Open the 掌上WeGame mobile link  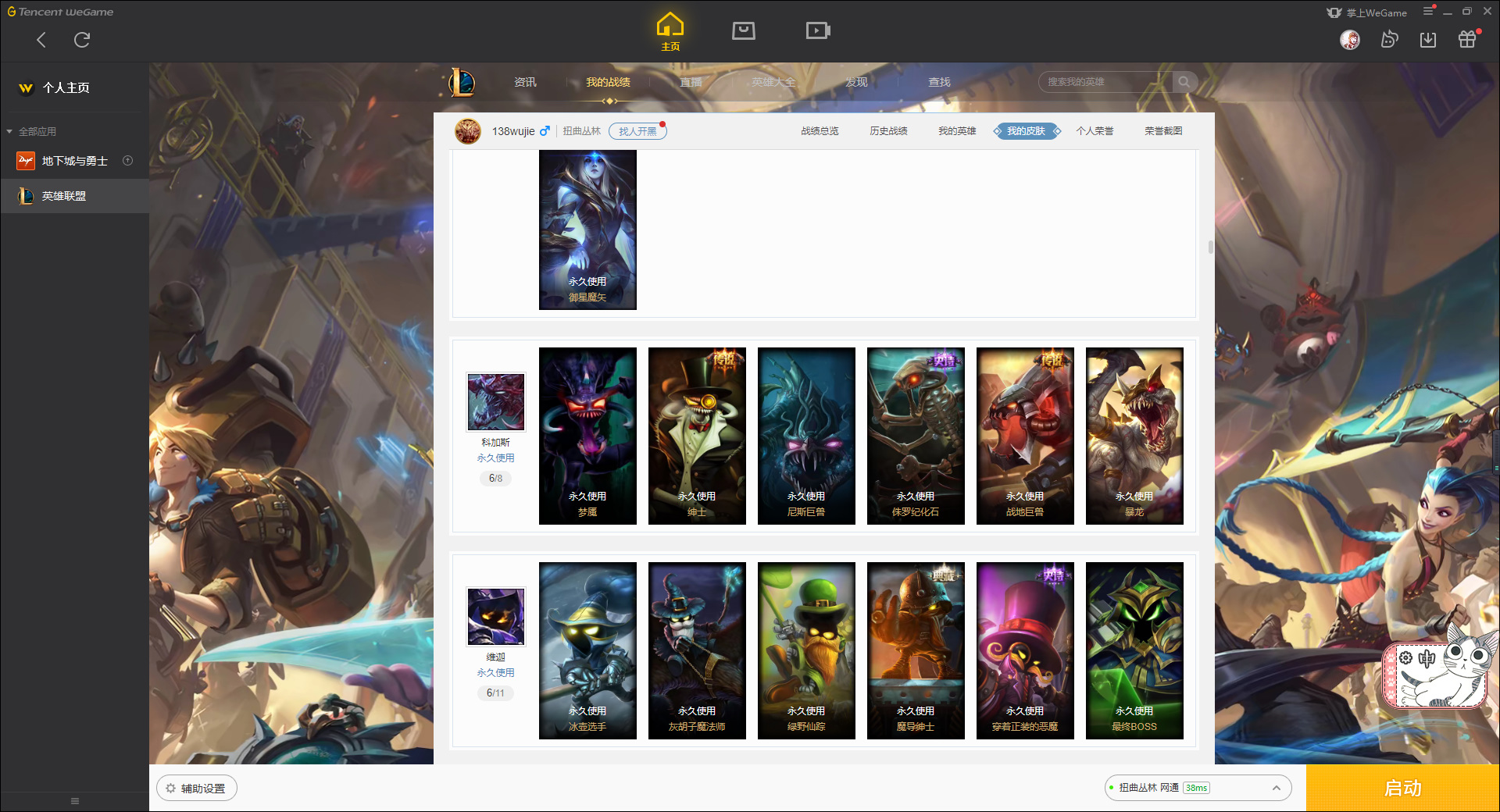tap(1367, 12)
